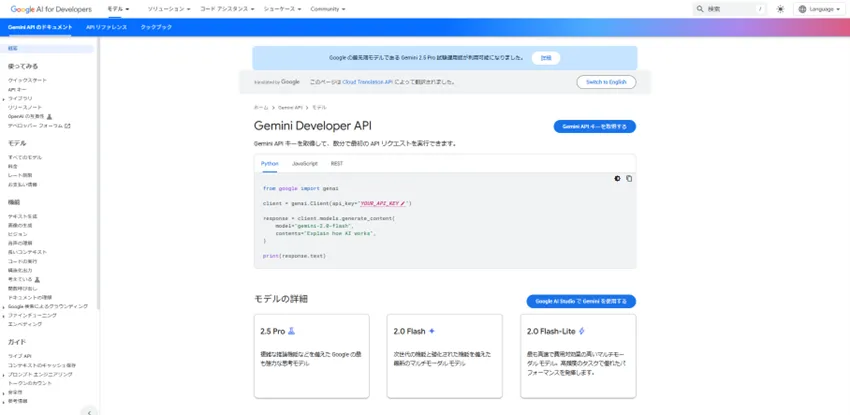850x415 pixels.
Task: Click the details button in Gemini 2.5 Pro banner
Action: (546, 58)
